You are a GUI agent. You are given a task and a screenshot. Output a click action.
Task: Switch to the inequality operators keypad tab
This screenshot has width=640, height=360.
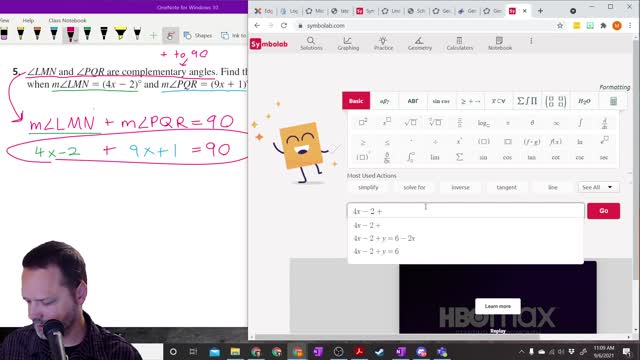click(470, 101)
